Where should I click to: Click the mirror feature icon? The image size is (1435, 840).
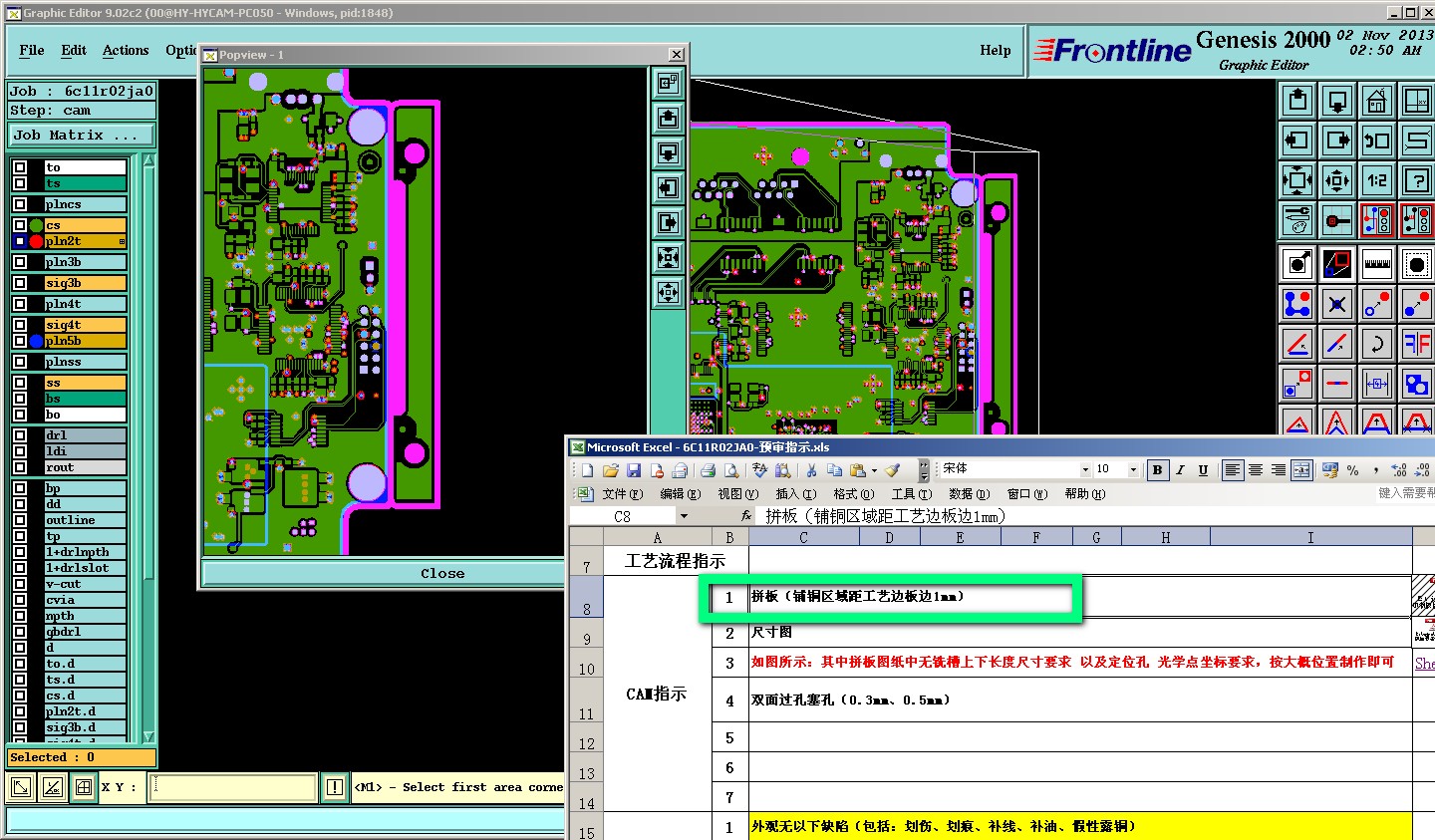click(1416, 344)
